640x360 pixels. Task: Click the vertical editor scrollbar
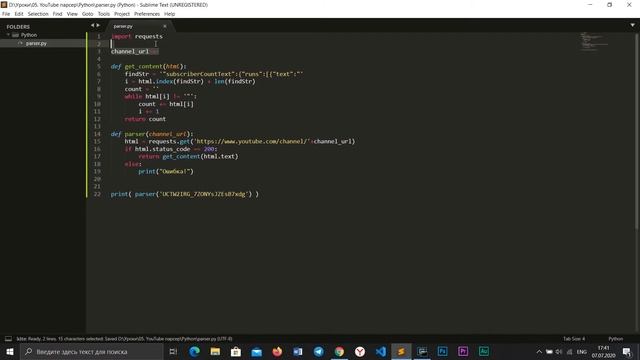pos(637,131)
